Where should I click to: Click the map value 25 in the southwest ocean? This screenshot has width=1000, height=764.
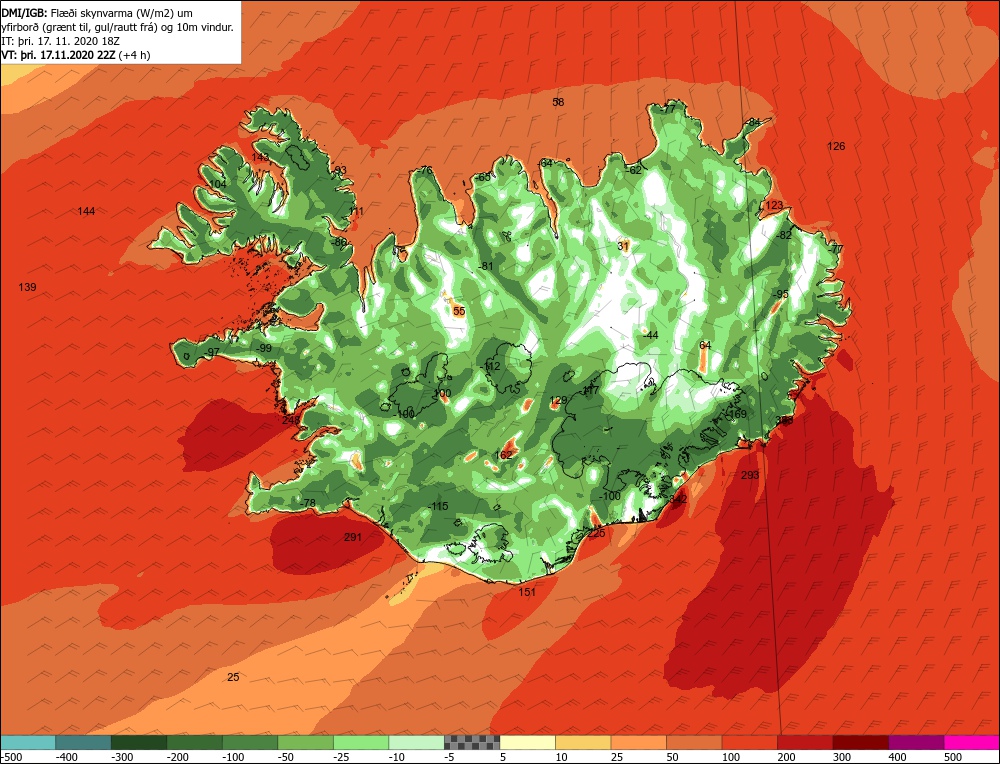tap(233, 677)
